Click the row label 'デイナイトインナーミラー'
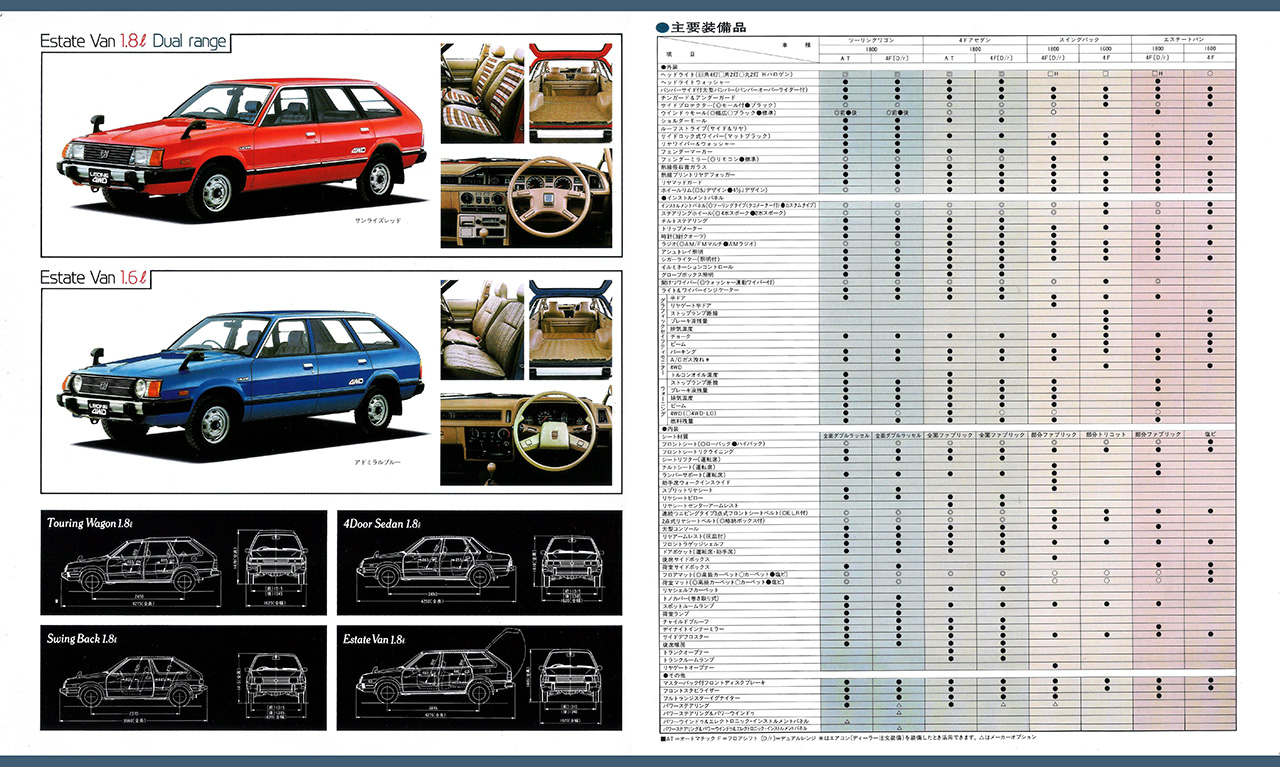Screen dimensions: 1280x767 [x=695, y=629]
